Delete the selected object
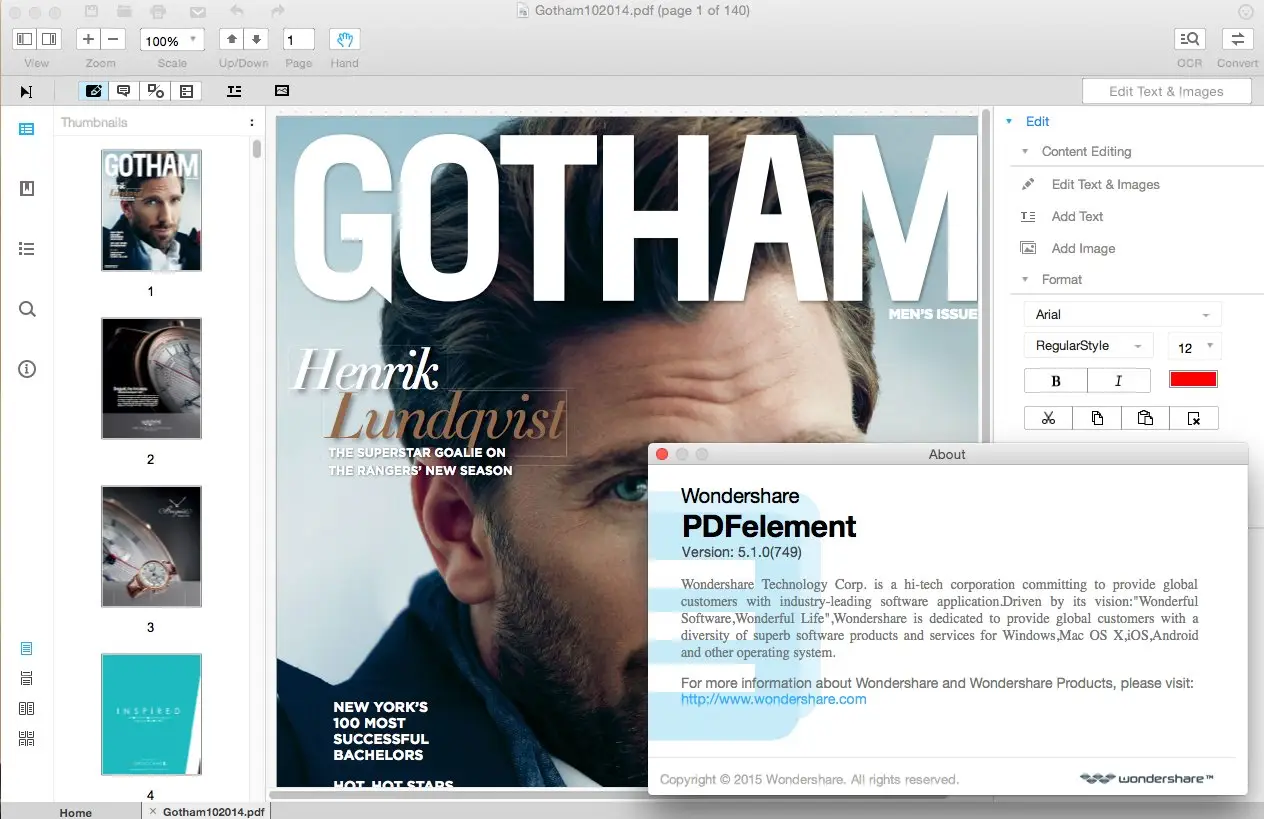This screenshot has width=1264, height=819. point(1194,418)
